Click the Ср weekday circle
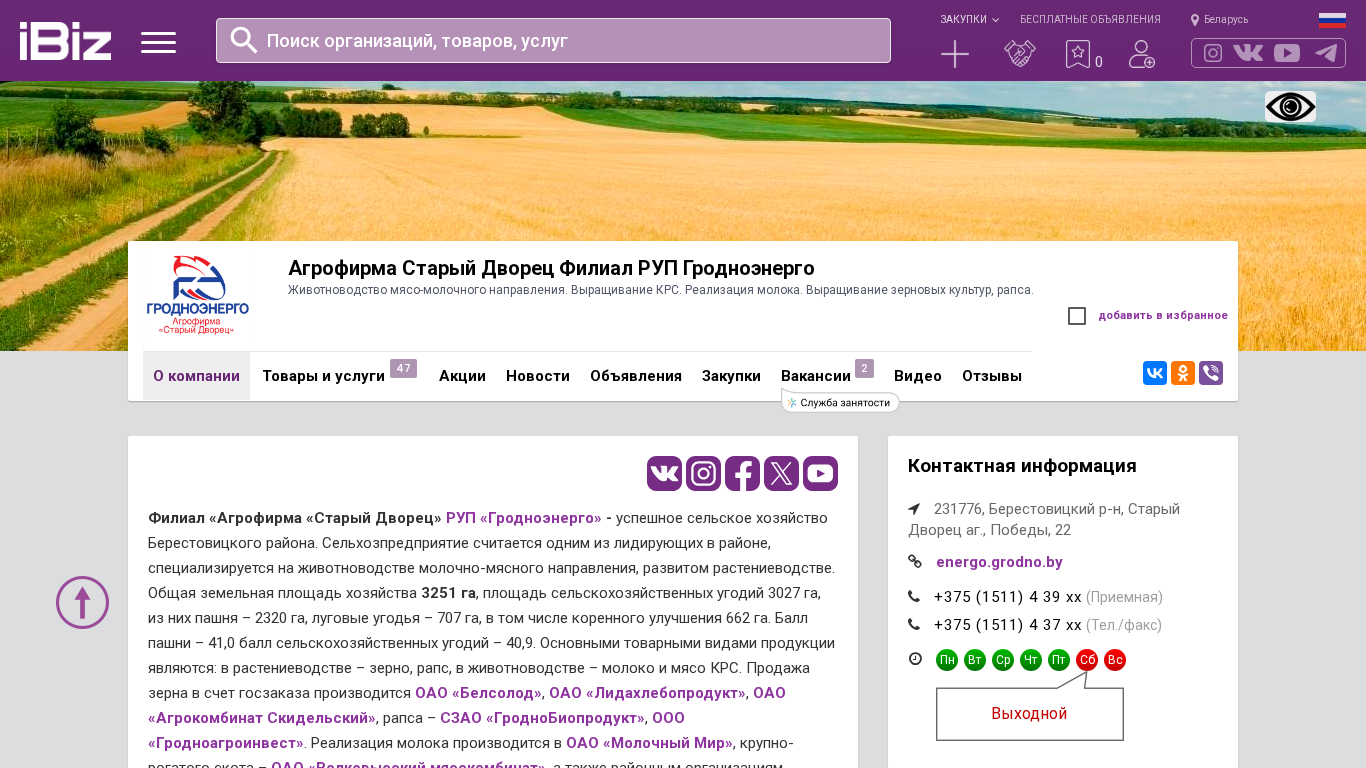This screenshot has width=1366, height=768. click(x=1003, y=660)
